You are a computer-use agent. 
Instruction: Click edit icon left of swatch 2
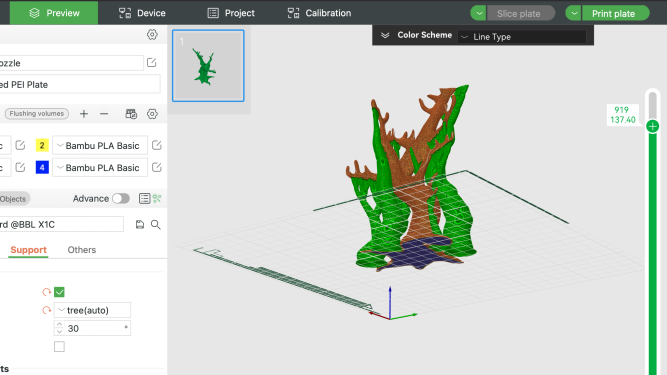pyautogui.click(x=20, y=145)
